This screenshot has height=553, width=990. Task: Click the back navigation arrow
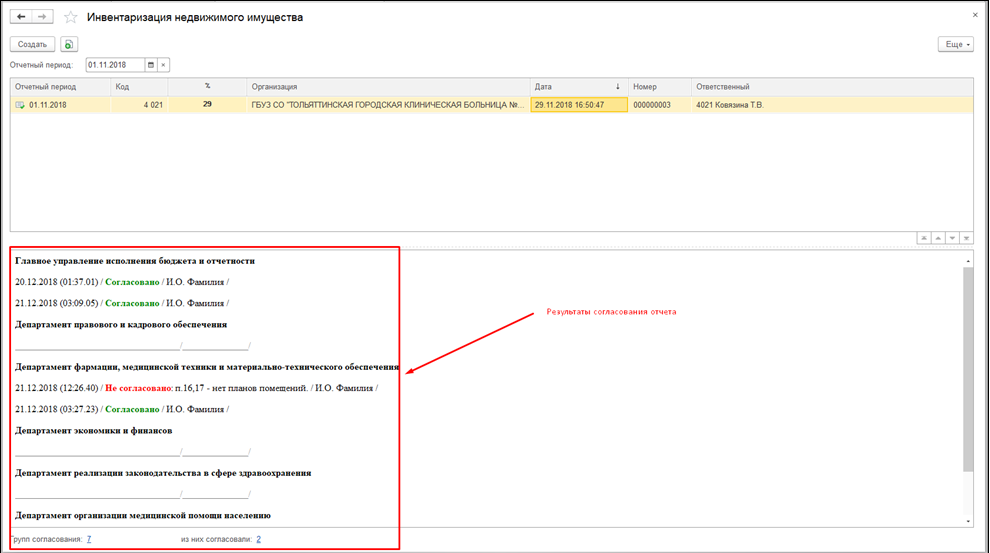pyautogui.click(x=21, y=18)
